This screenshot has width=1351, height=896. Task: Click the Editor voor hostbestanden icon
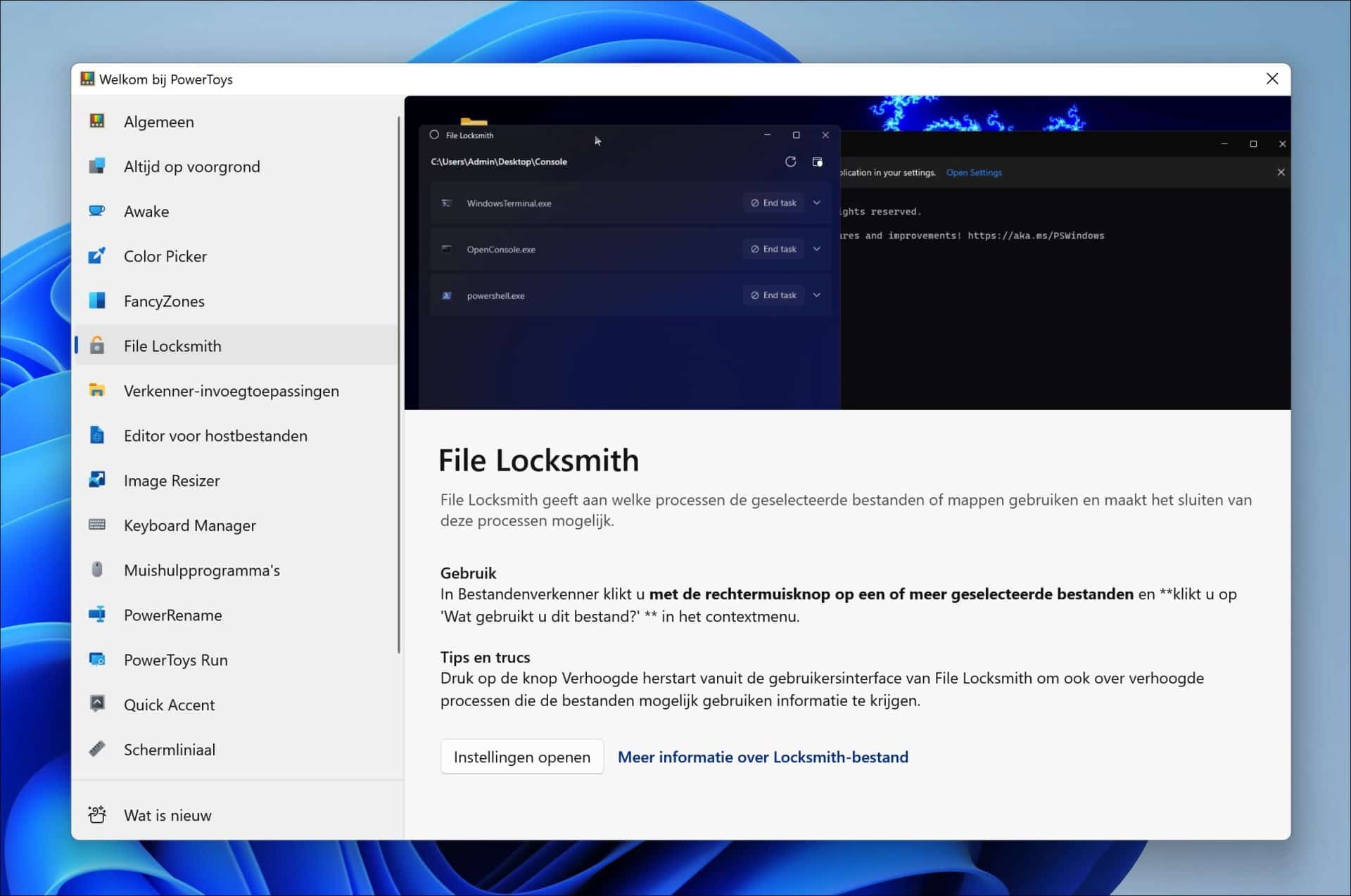97,435
